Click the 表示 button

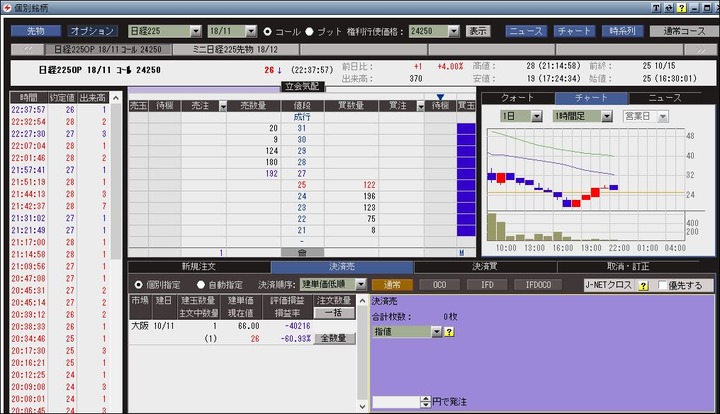(478, 31)
